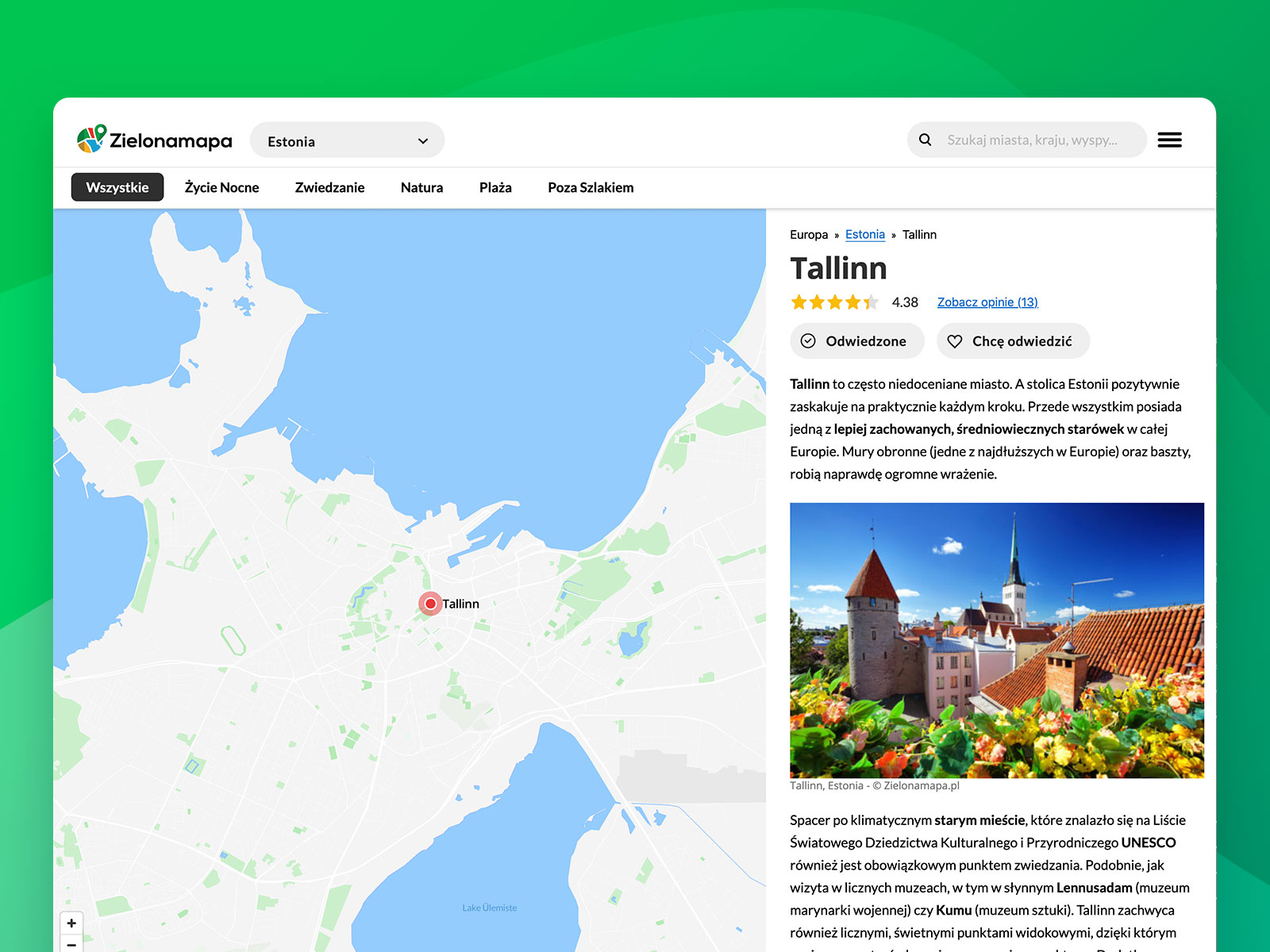Zoom in the map with plus button
The image size is (1270, 952).
tap(71, 923)
